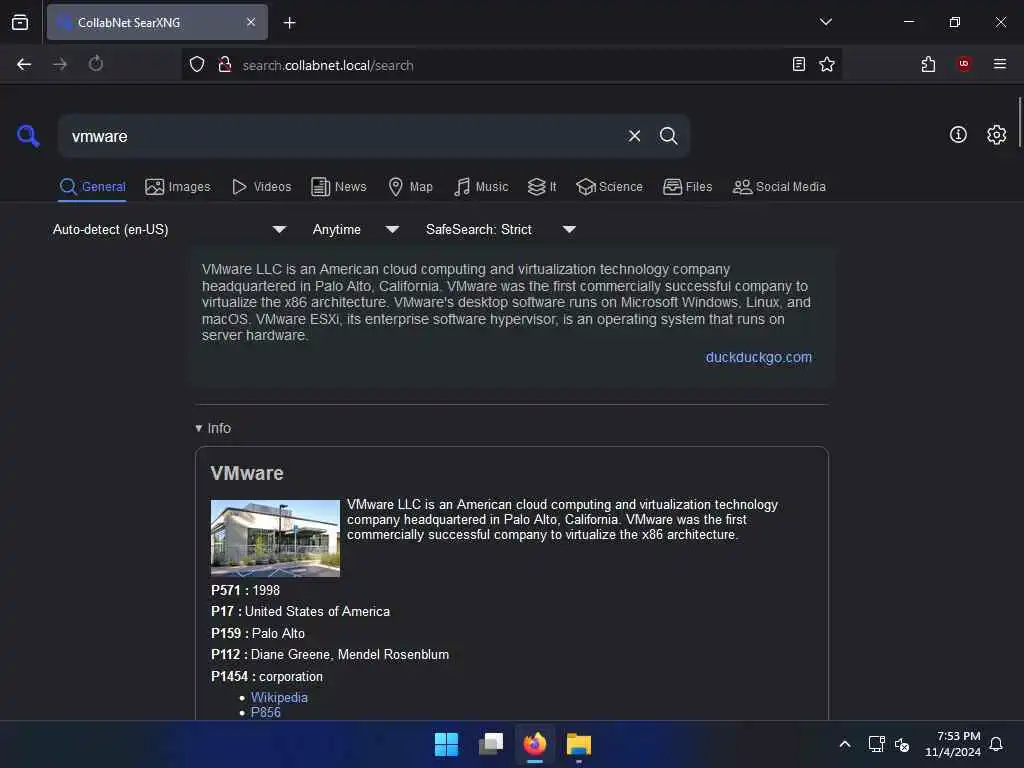This screenshot has width=1024, height=768.
Task: Click the Firefox taskbar icon
Action: (535, 744)
